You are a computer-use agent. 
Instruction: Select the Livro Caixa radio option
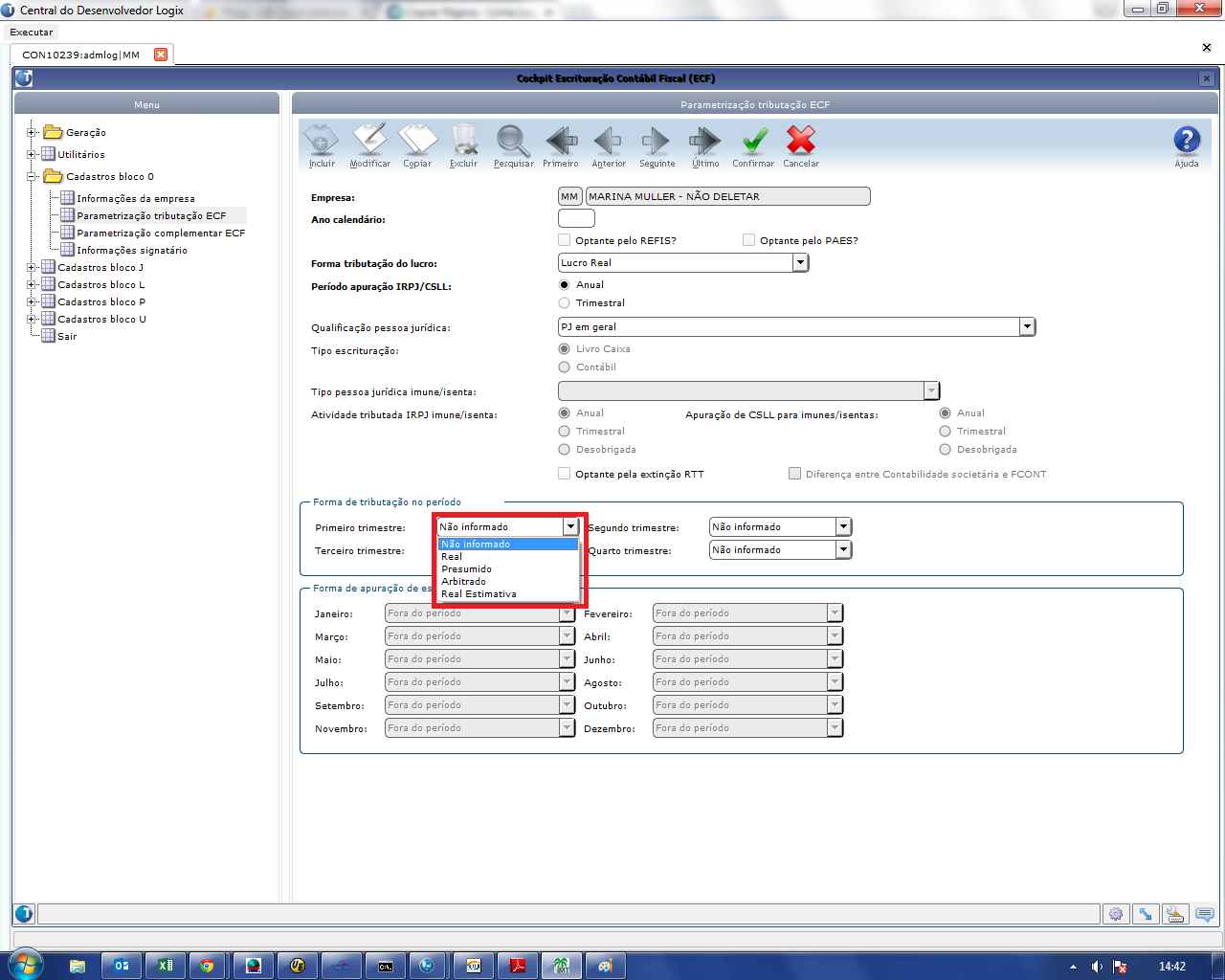click(x=565, y=348)
